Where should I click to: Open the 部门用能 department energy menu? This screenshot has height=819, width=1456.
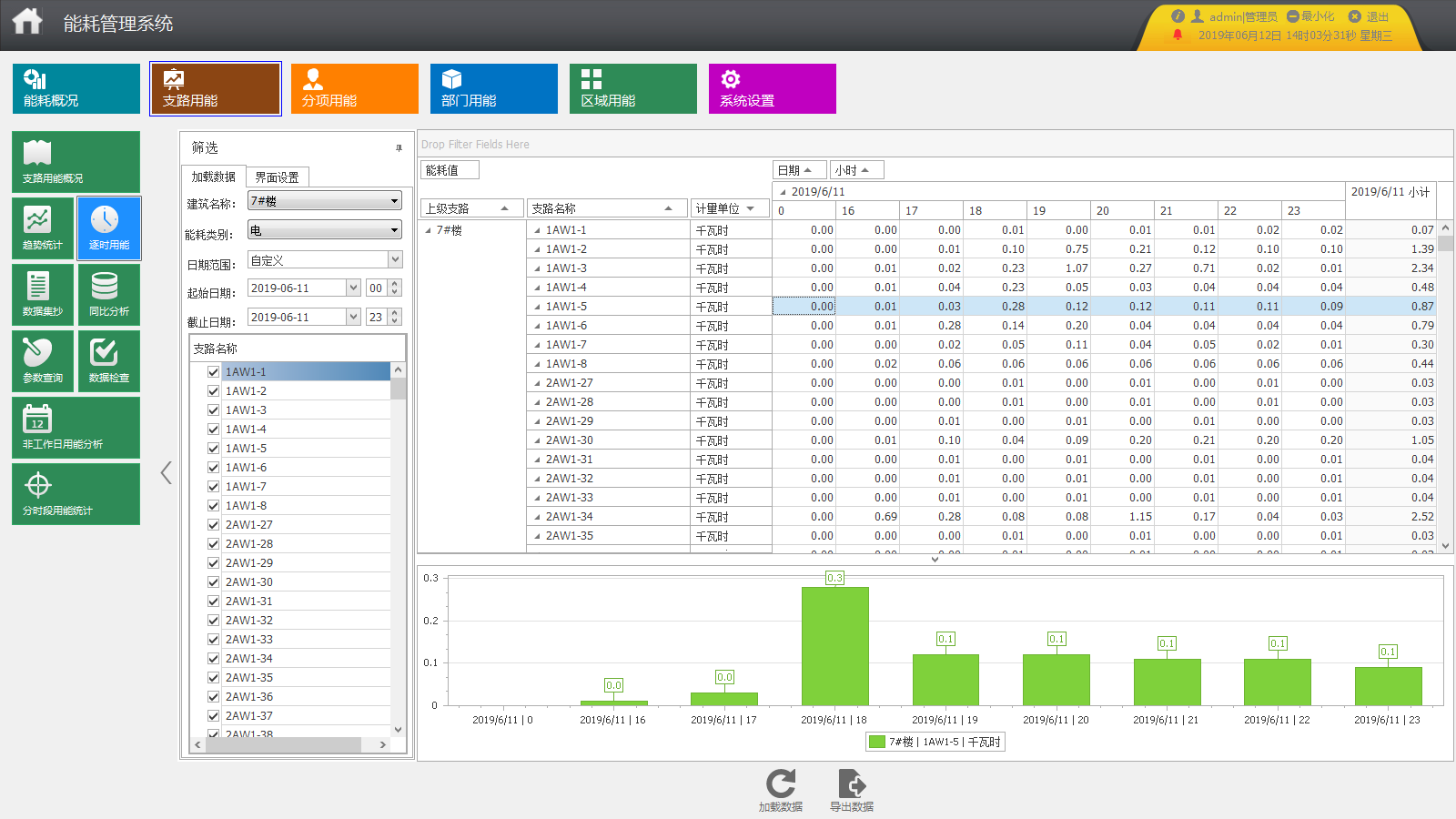[x=493, y=88]
